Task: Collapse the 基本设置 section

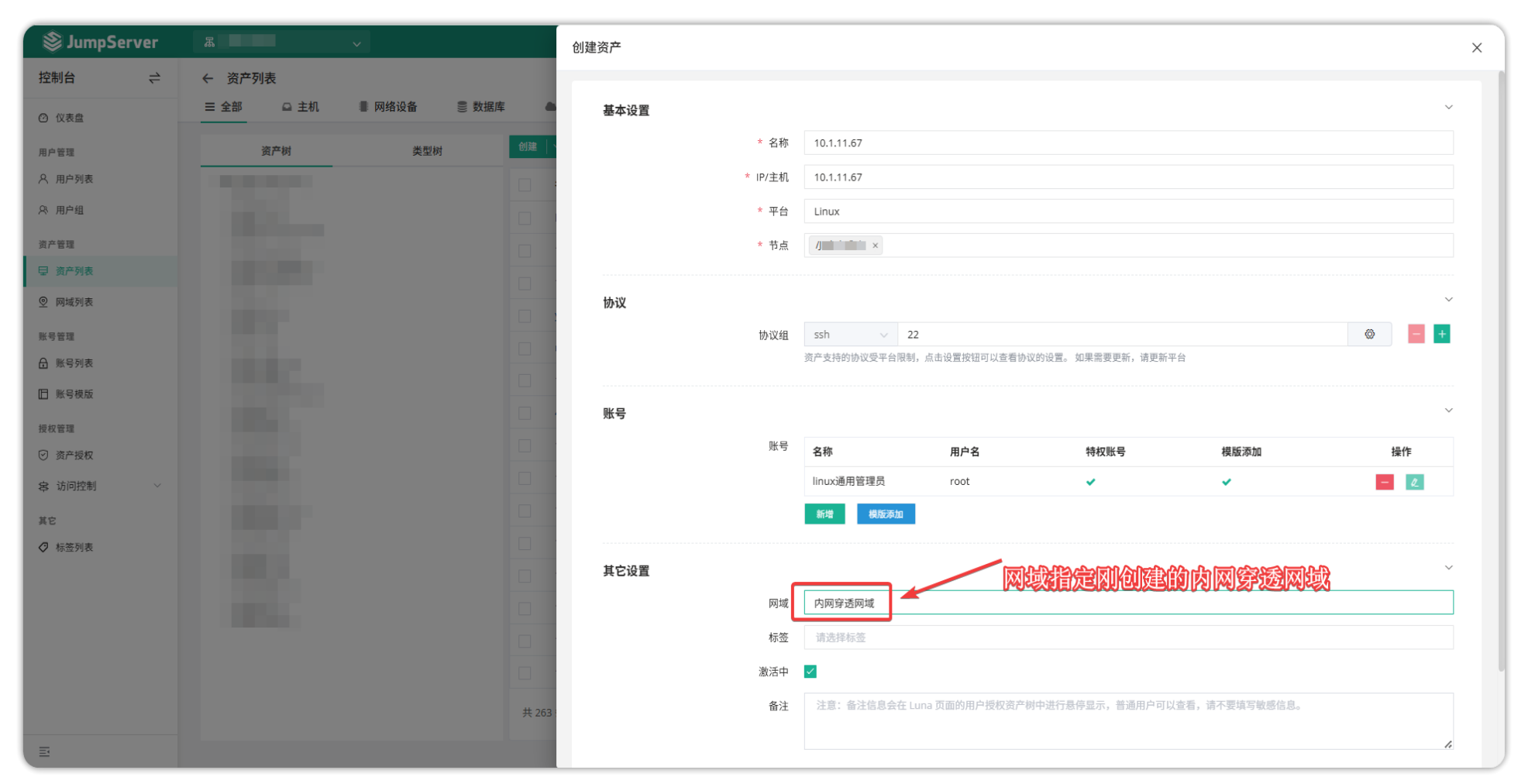Action: point(1448,108)
